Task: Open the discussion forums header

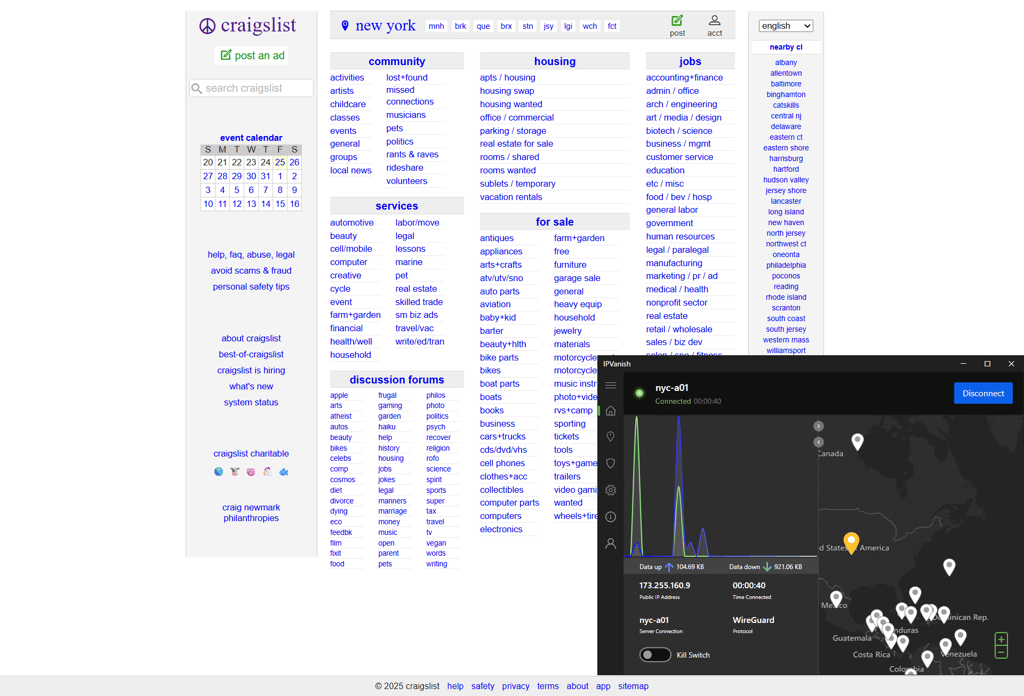Action: coord(396,380)
